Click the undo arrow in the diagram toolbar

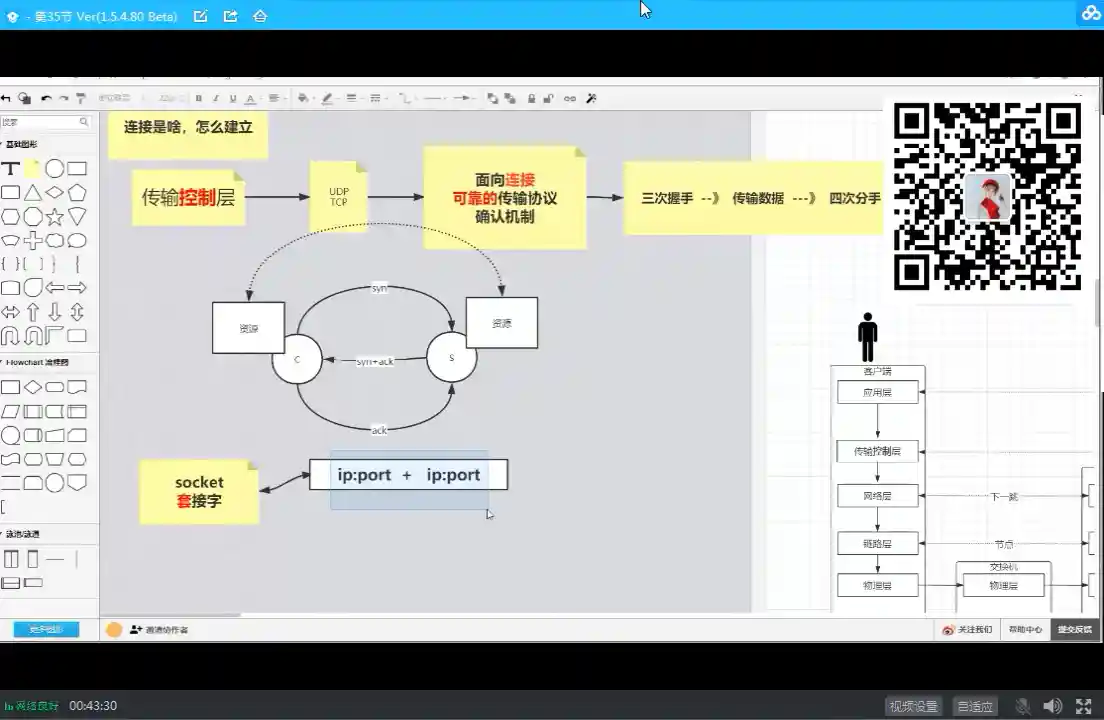(x=46, y=99)
